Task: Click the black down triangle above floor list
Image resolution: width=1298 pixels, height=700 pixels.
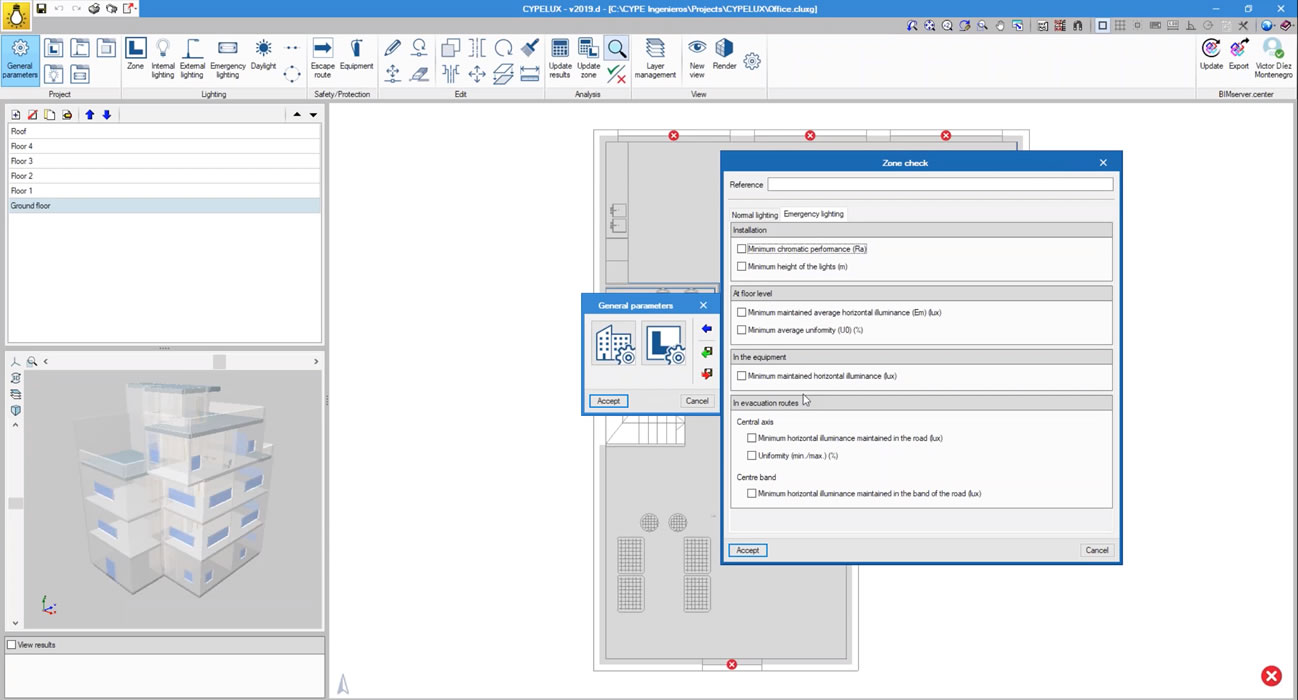Action: (x=313, y=115)
